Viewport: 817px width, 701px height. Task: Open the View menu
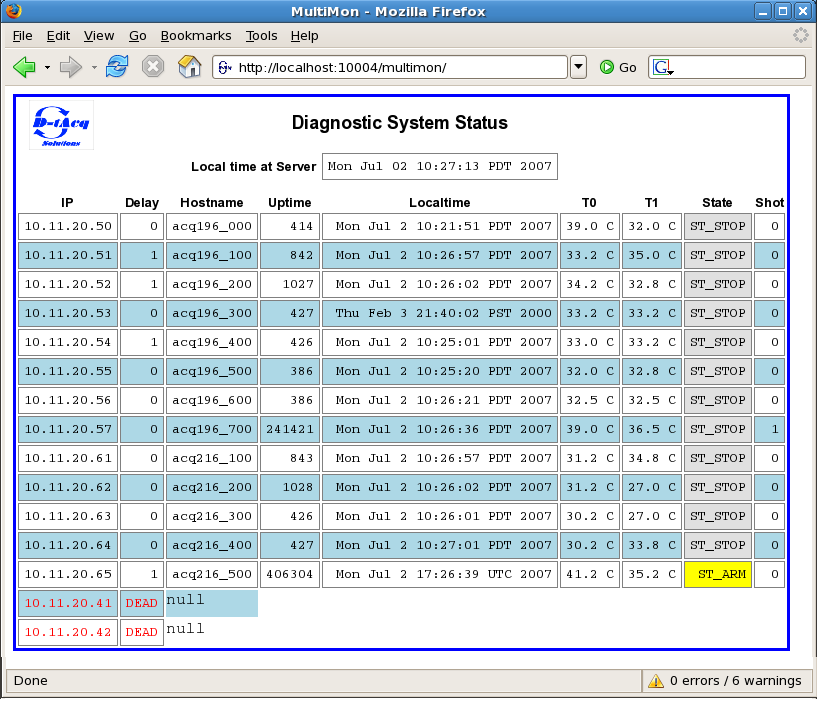pos(98,36)
